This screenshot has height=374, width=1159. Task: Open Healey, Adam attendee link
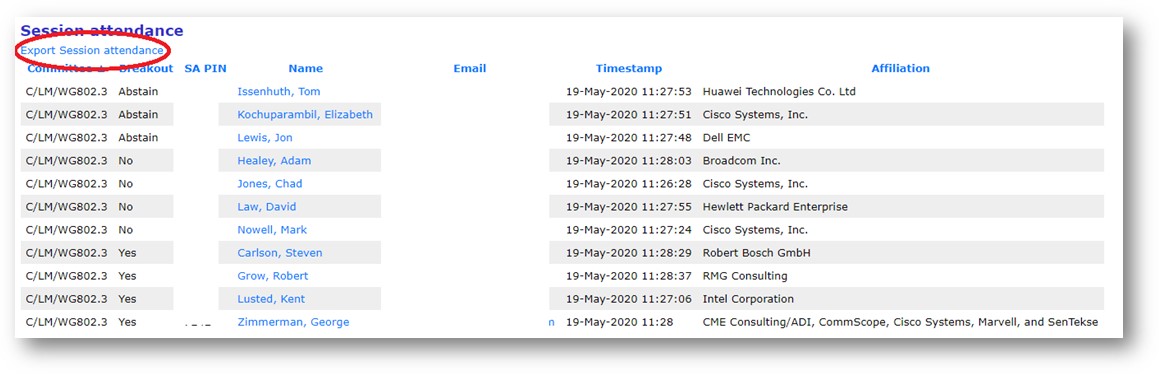click(x=274, y=160)
